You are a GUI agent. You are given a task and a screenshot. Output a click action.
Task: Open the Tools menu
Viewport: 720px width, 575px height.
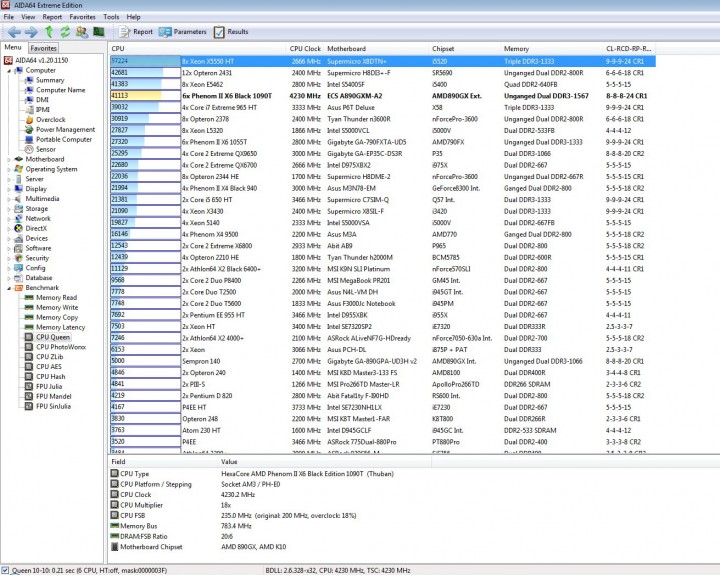111,17
